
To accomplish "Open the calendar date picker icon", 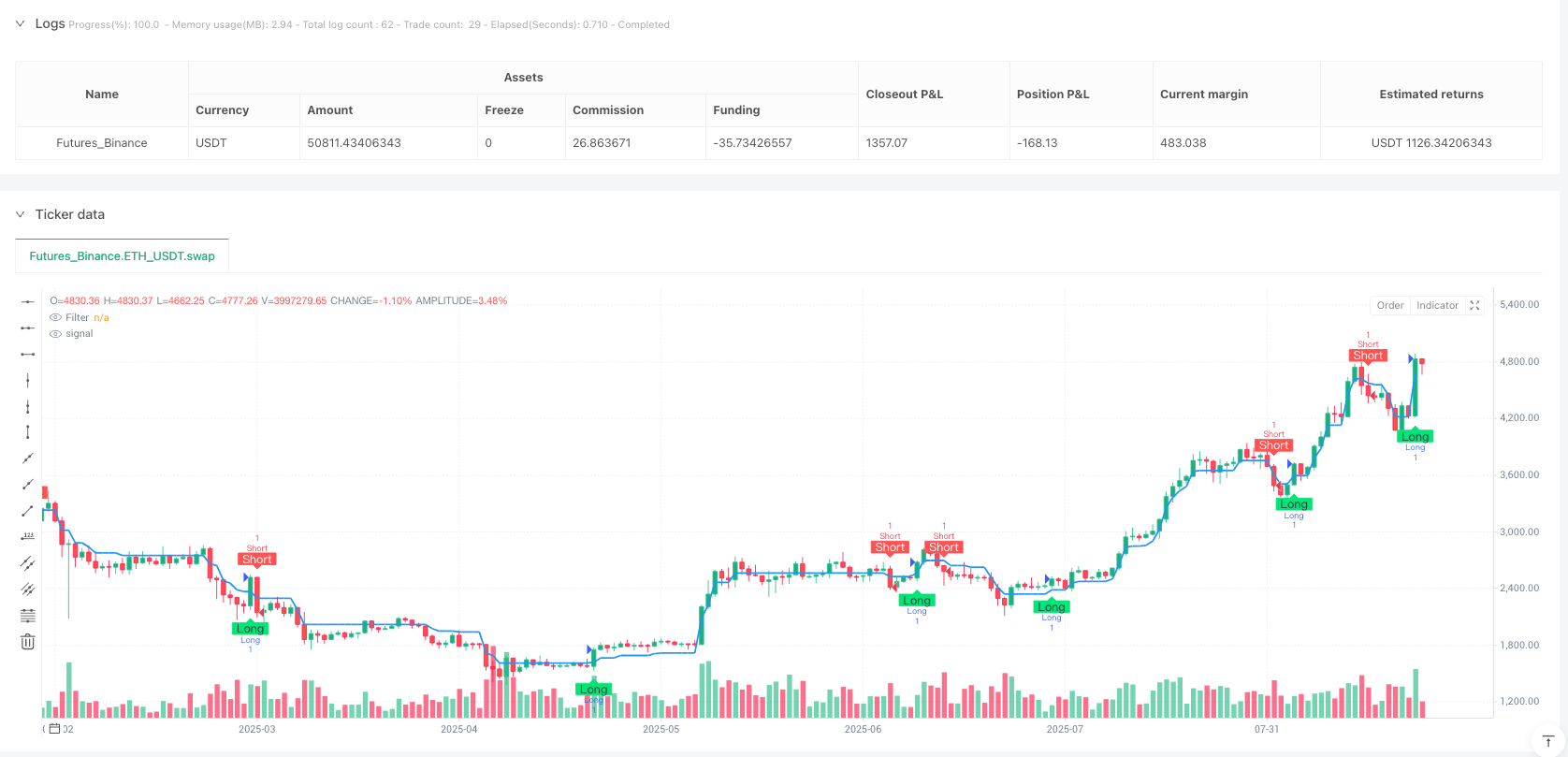I will pos(55,729).
